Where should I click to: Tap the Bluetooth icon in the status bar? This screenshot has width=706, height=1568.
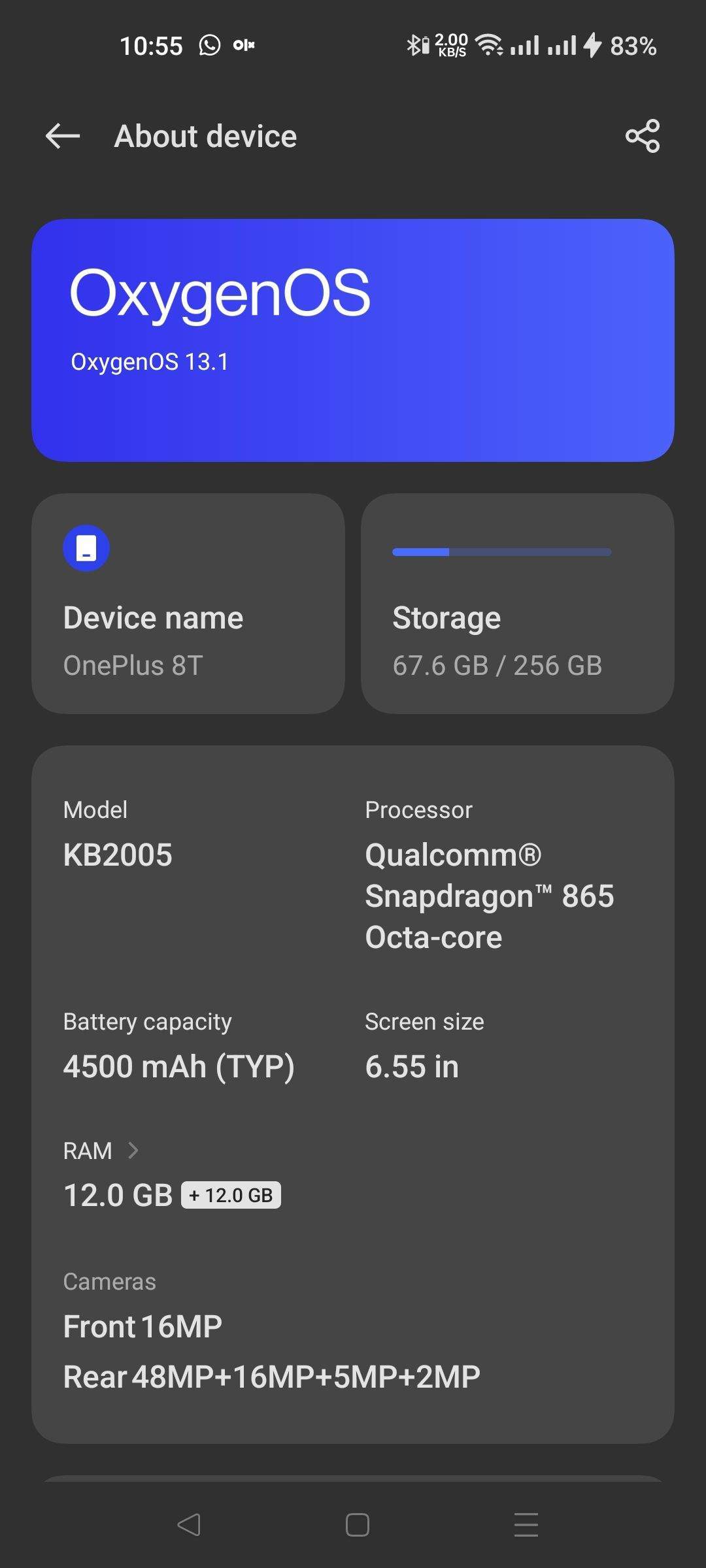pos(415,44)
